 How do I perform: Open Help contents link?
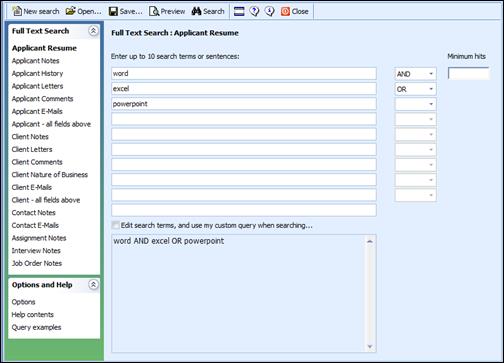click(33, 315)
